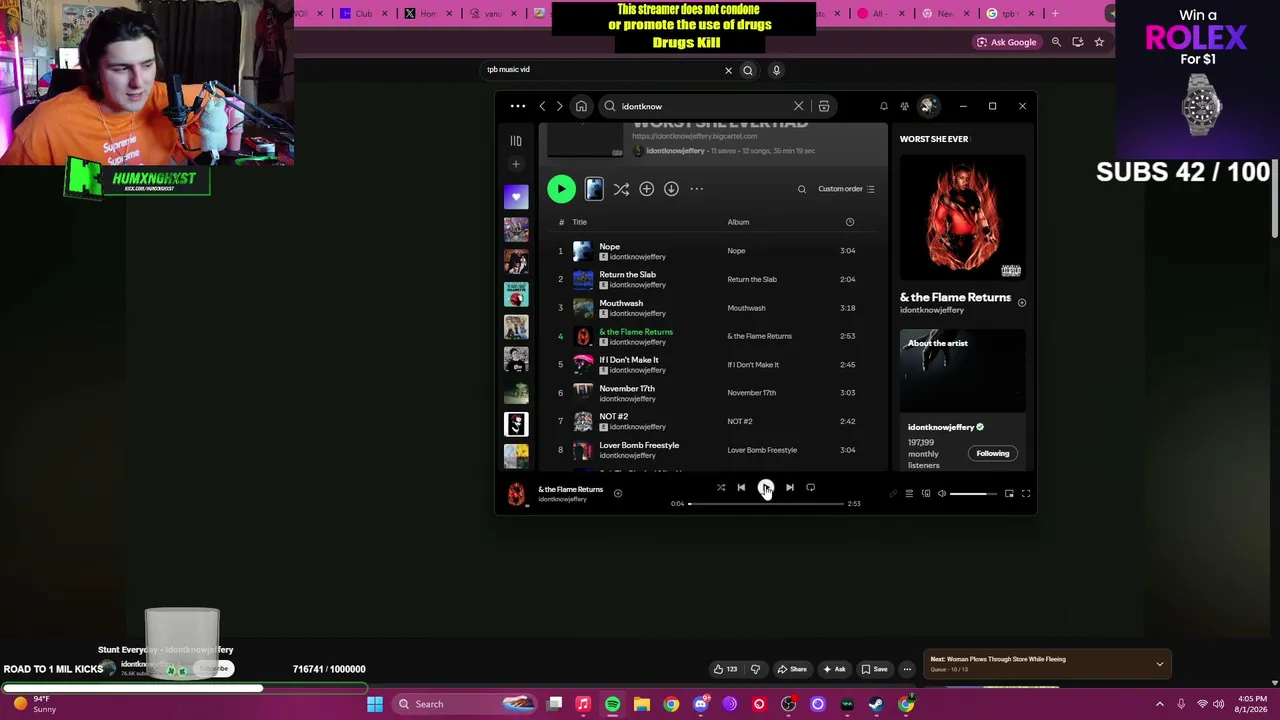Open the Custom order sort dropdown

click(x=846, y=189)
